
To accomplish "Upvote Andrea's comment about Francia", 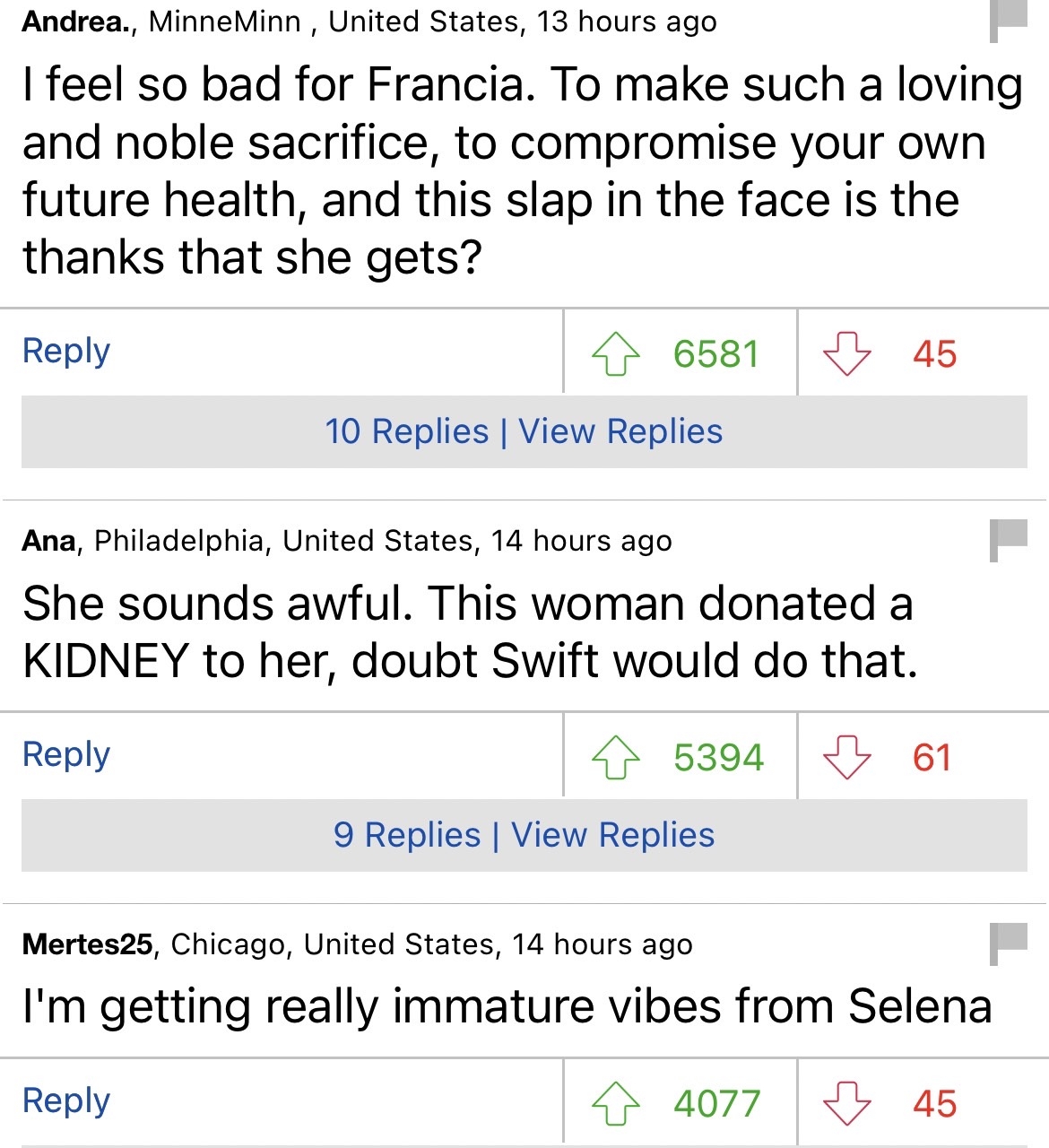I will coord(616,353).
